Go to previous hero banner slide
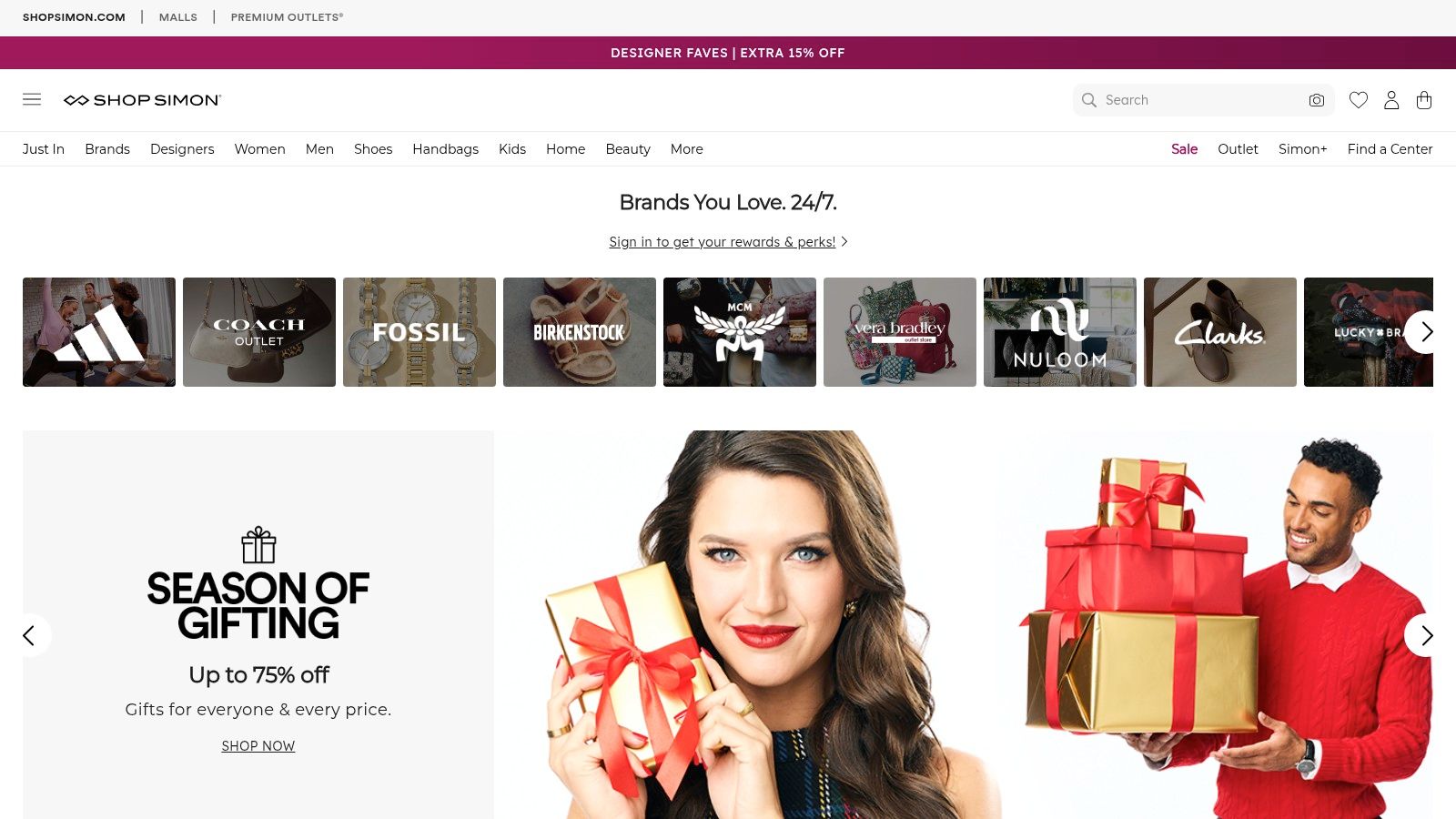 pyautogui.click(x=30, y=635)
